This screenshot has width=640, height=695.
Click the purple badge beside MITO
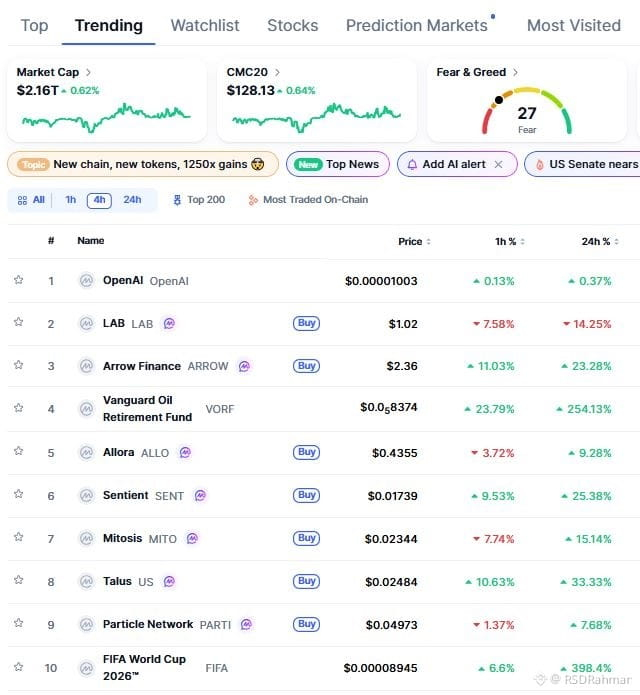[192, 539]
